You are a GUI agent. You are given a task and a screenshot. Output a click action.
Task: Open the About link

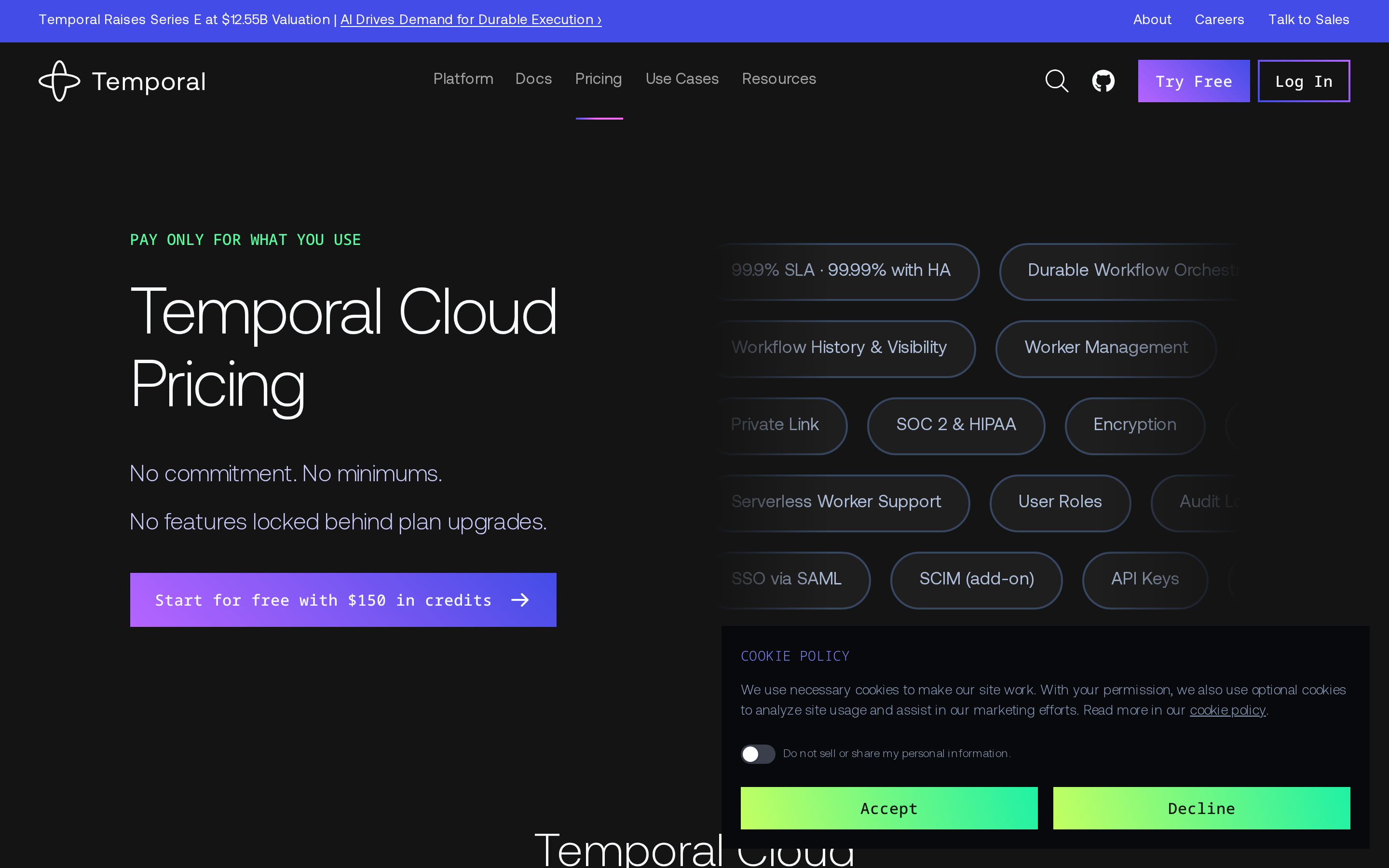click(x=1152, y=19)
